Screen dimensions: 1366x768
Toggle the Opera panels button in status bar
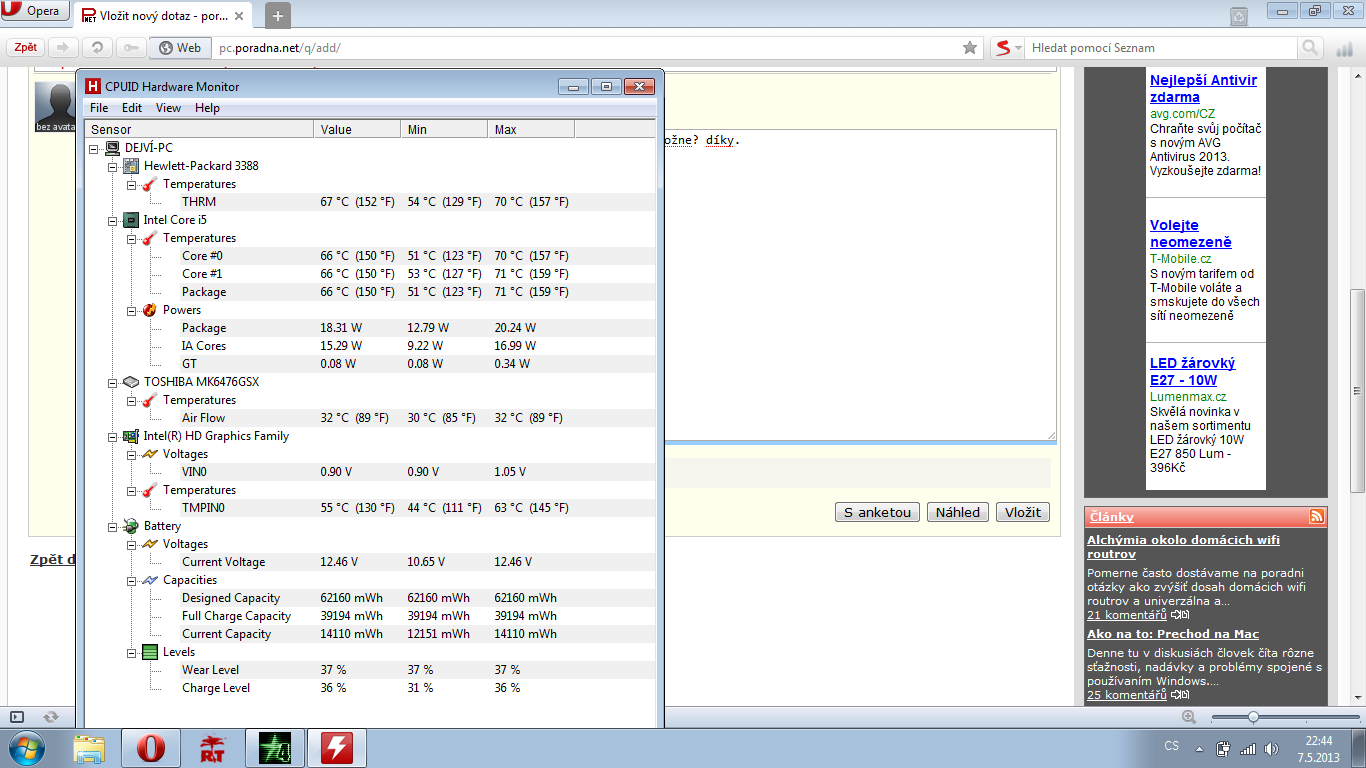pos(17,716)
